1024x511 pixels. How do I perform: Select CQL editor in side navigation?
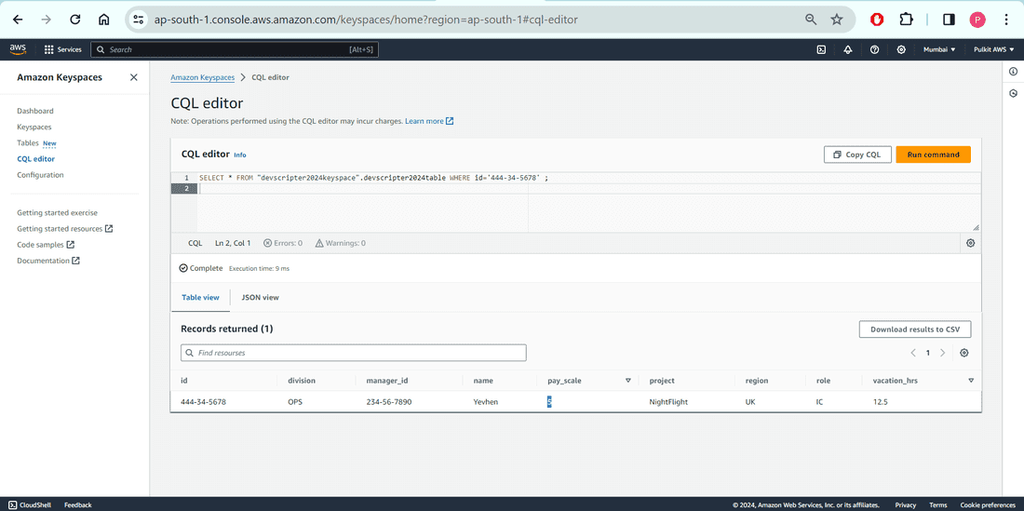(36, 159)
